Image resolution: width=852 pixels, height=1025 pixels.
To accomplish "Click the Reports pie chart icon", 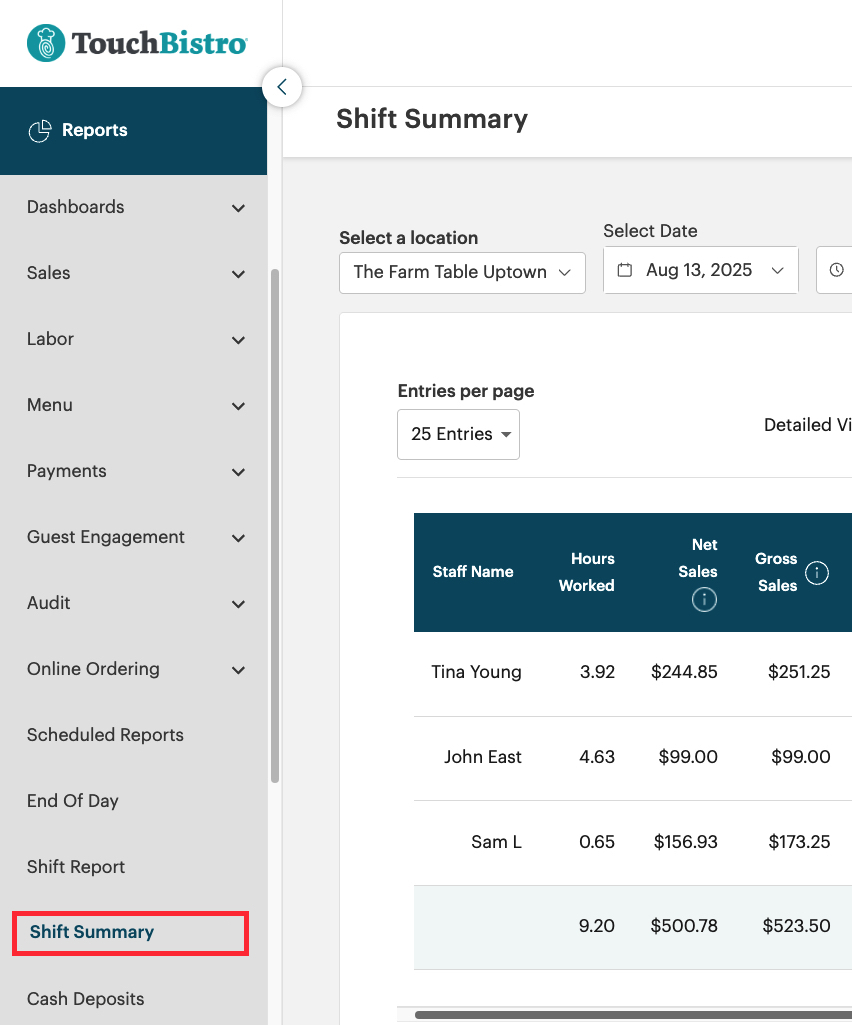I will click(40, 131).
